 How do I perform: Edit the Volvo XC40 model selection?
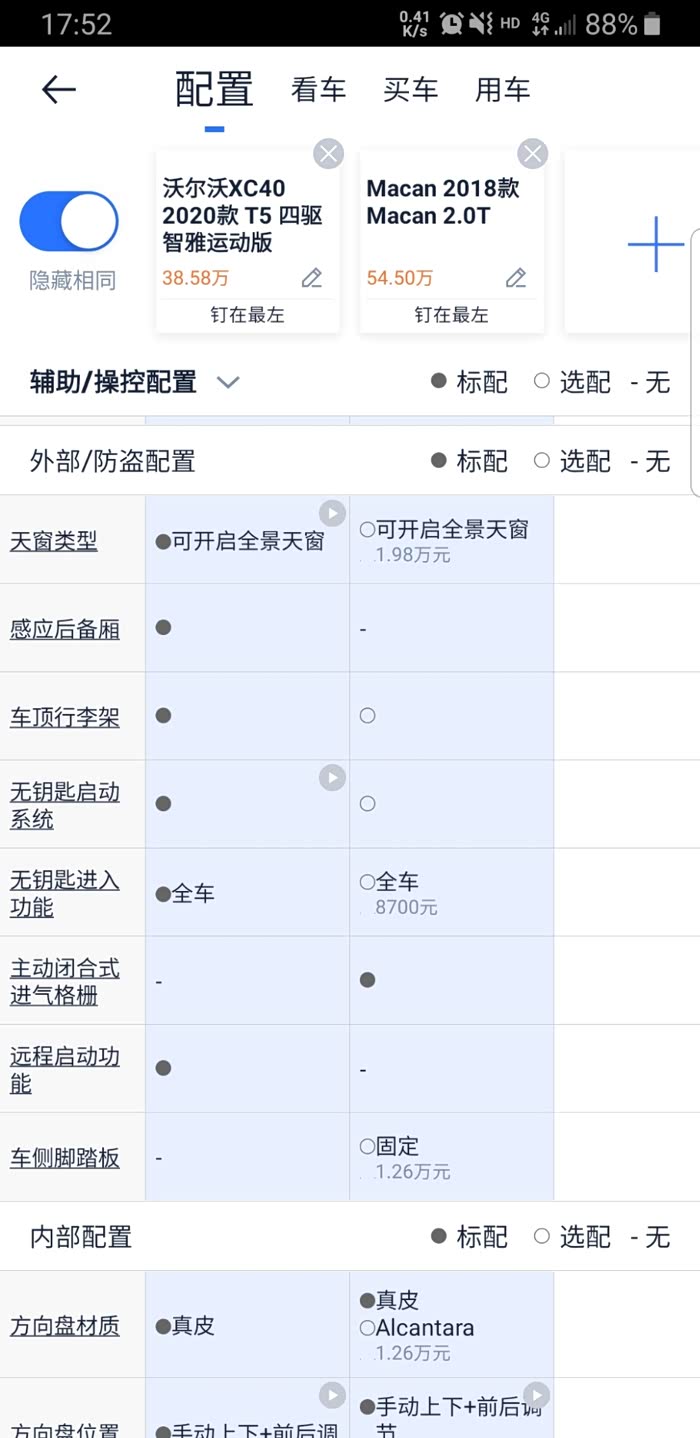(x=312, y=278)
